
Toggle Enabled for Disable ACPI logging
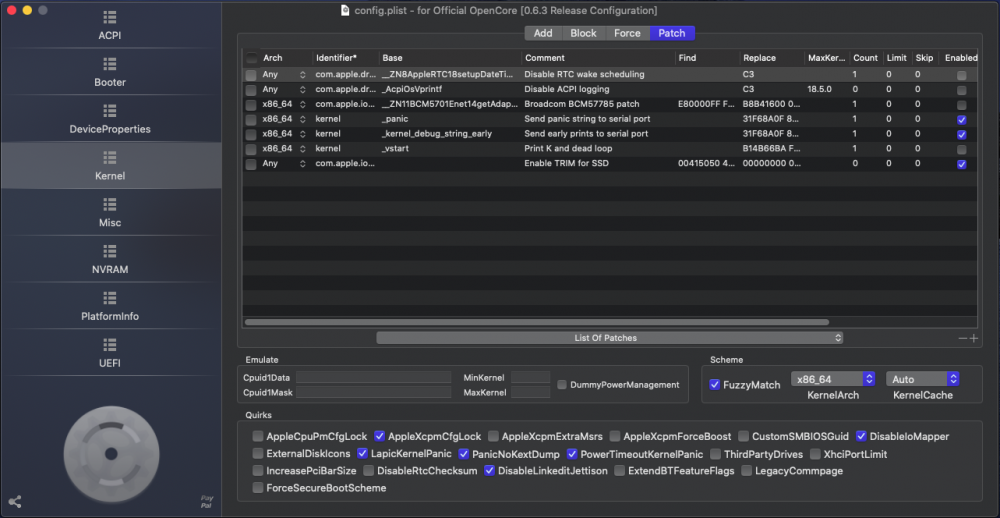pos(962,90)
